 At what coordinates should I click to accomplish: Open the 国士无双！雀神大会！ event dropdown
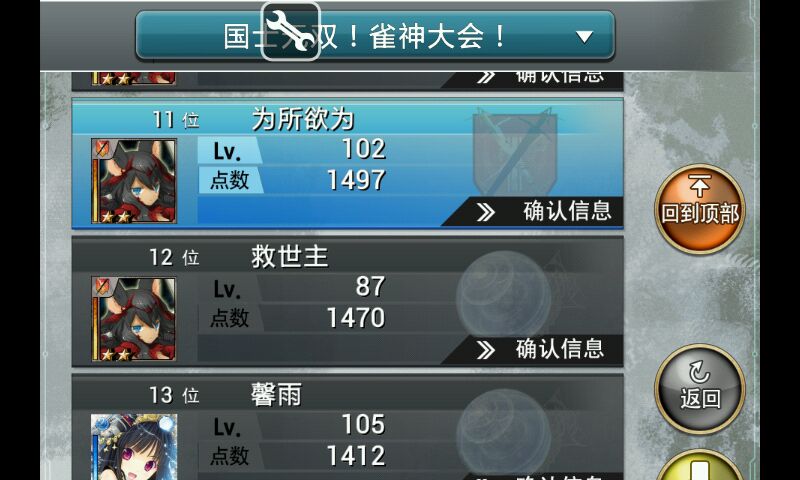(x=375, y=36)
